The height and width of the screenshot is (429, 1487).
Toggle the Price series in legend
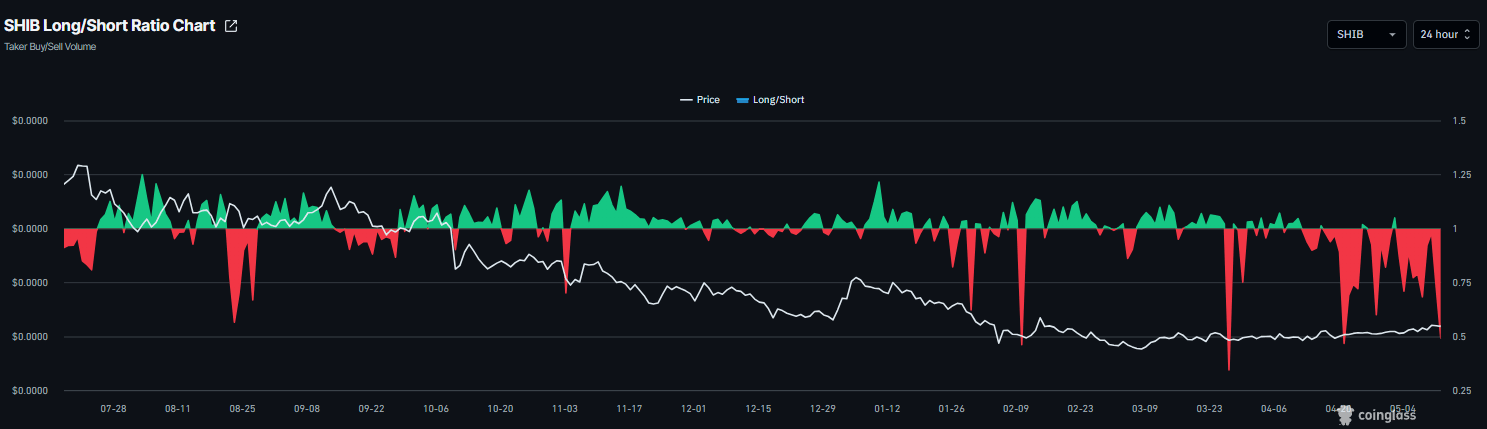pyautogui.click(x=700, y=100)
